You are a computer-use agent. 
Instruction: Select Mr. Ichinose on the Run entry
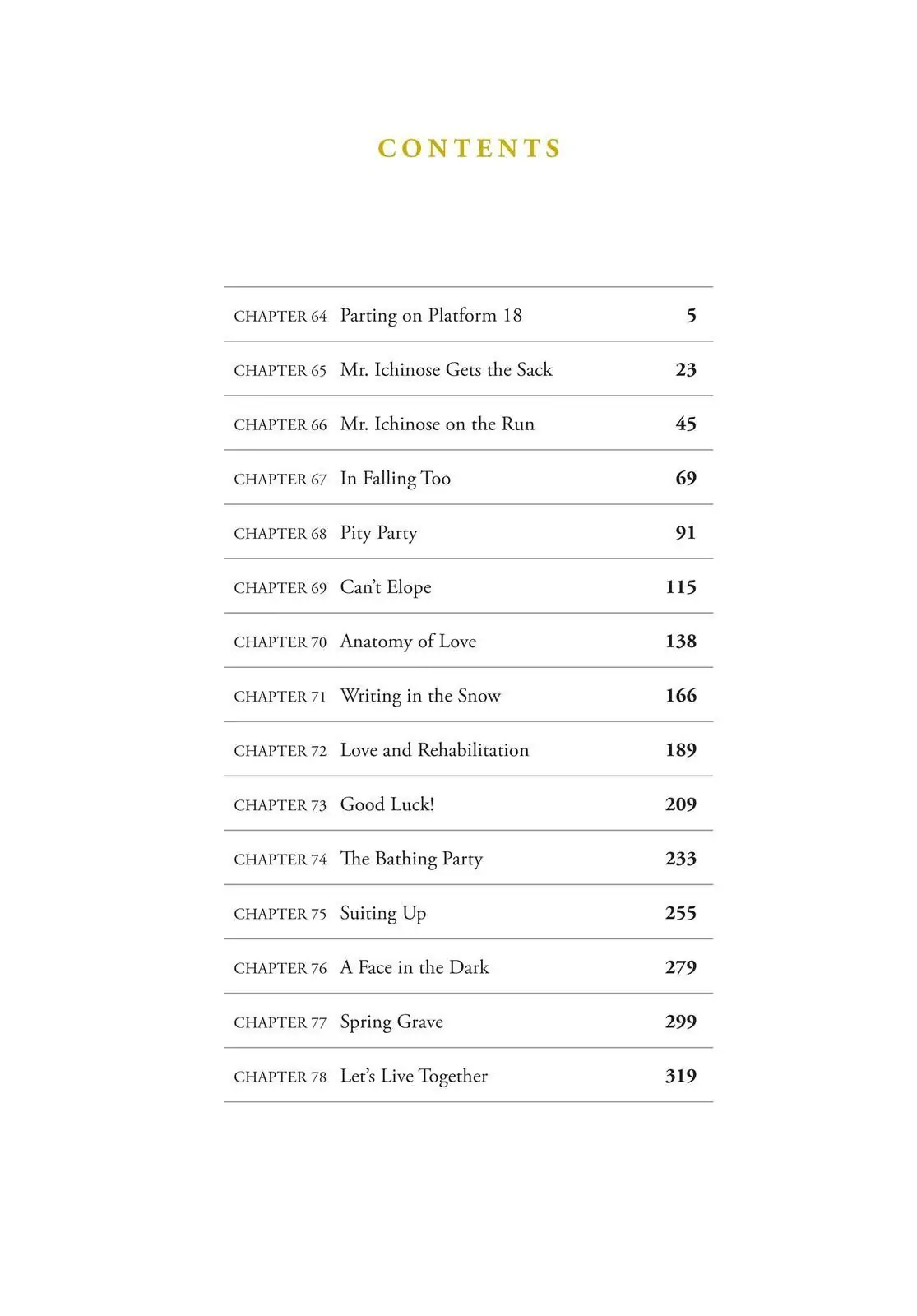pos(468,424)
